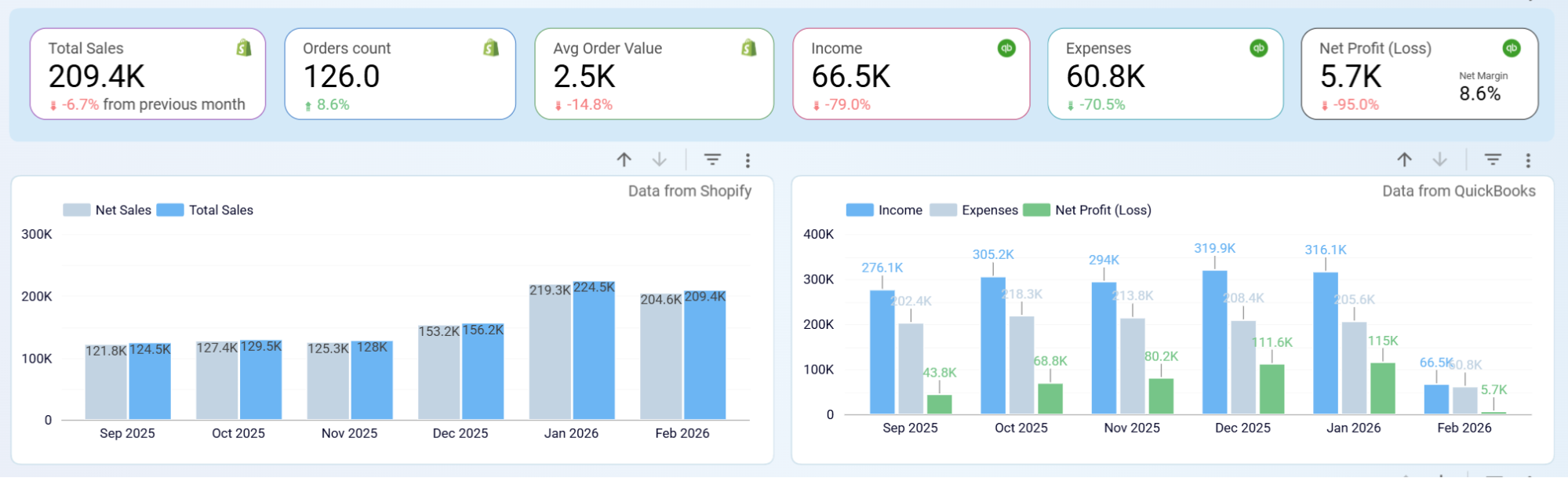1568x478 pixels.
Task: Select the Total Sales 209.4K card
Action: [x=147, y=74]
